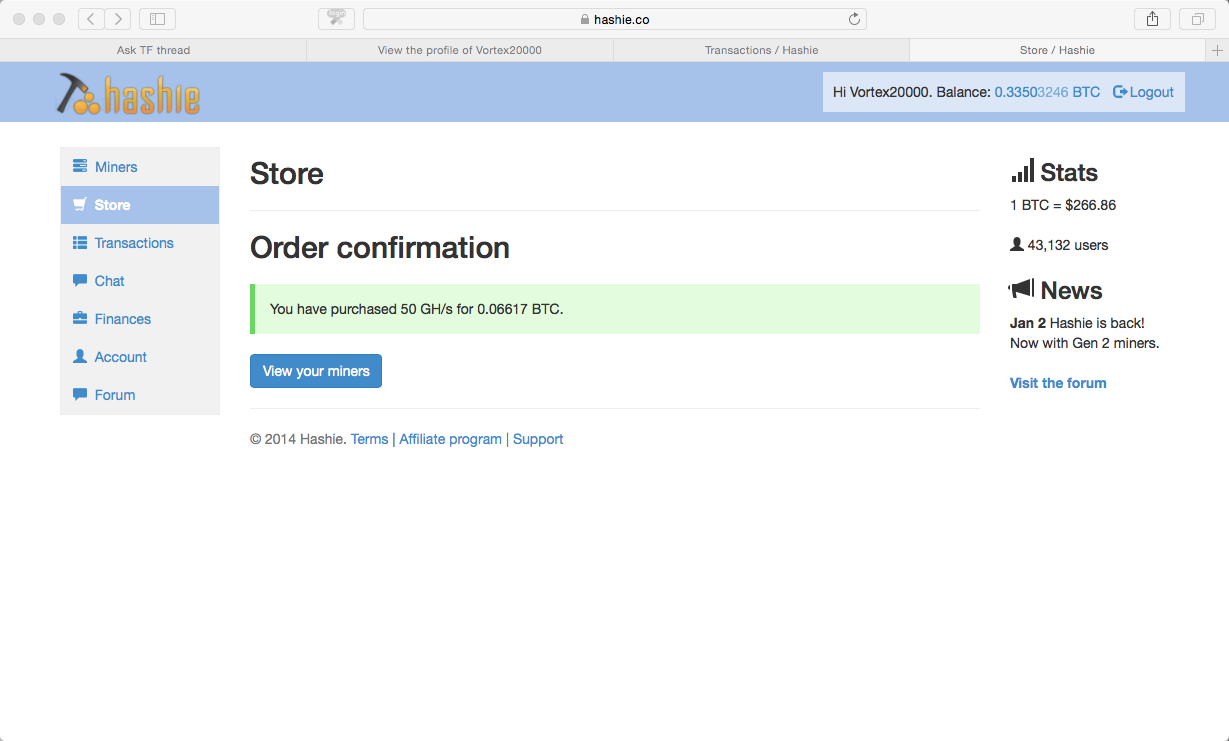Select the Store / Hashie tab
This screenshot has height=741, width=1229.
1057,50
